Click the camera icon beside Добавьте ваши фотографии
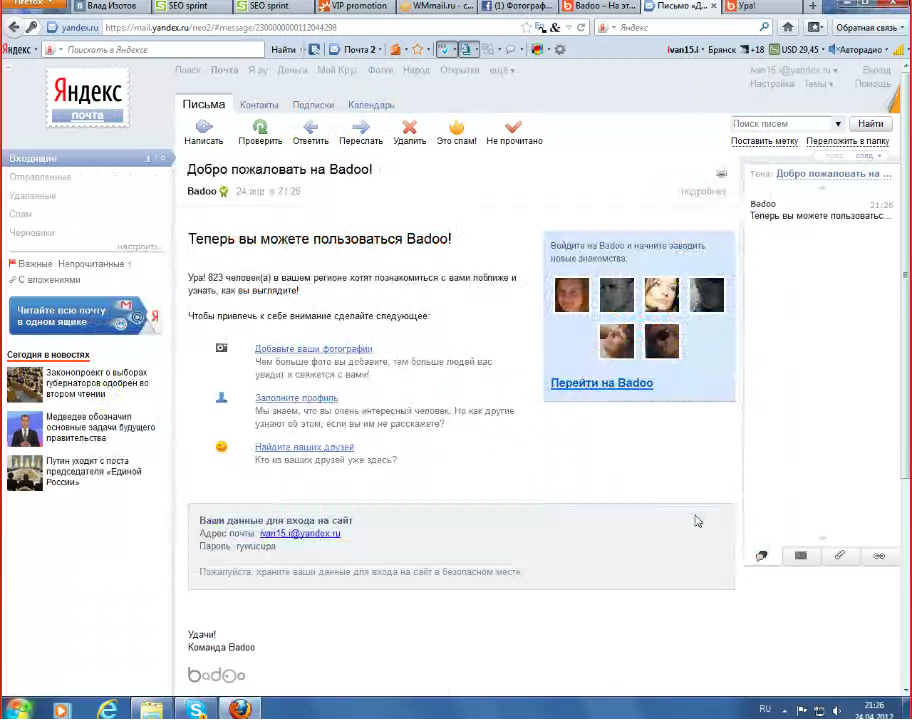Viewport: 912px width, 720px height. click(x=222, y=348)
